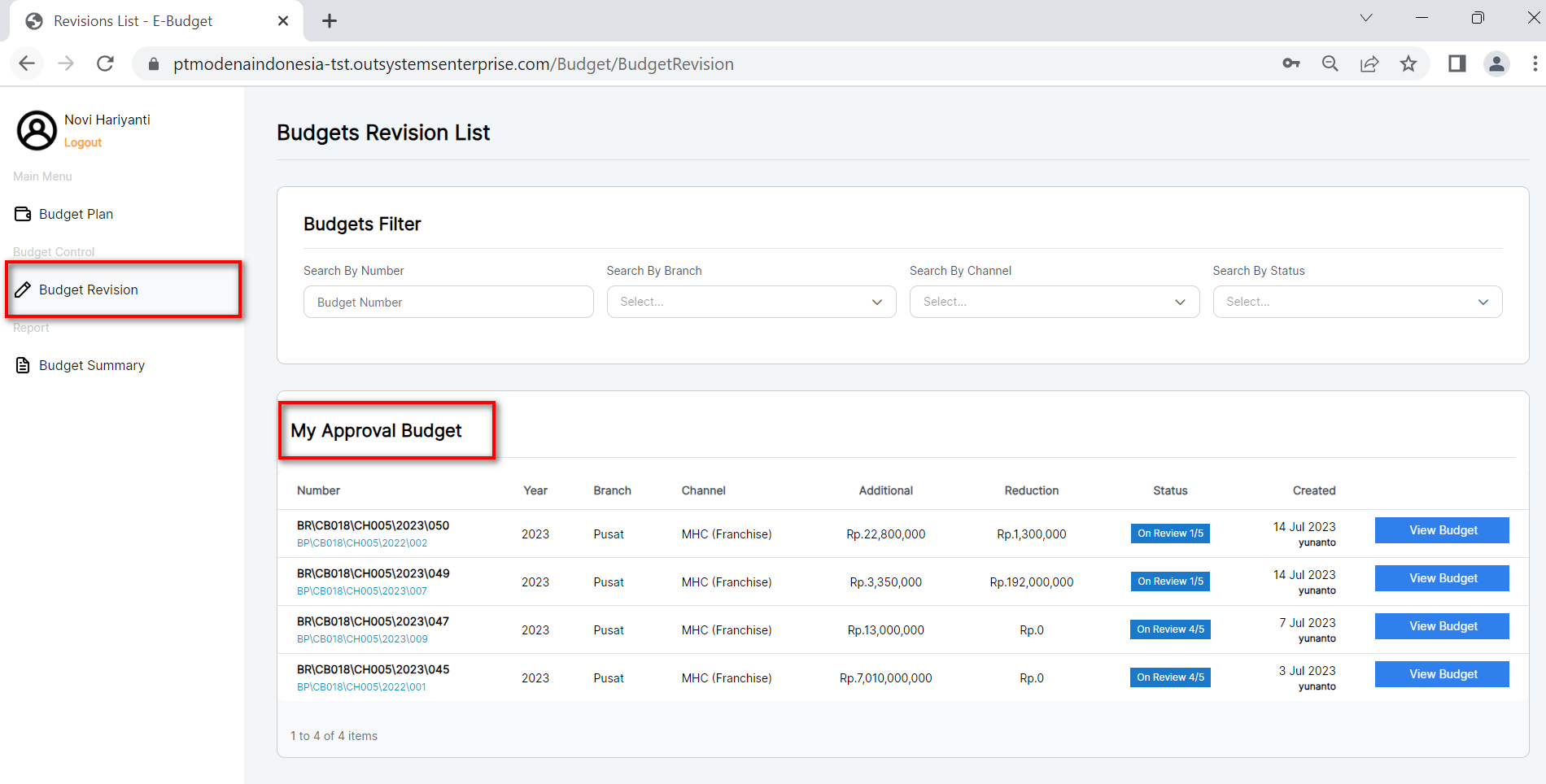Open the browser zoom magnifier icon

pos(1330,63)
